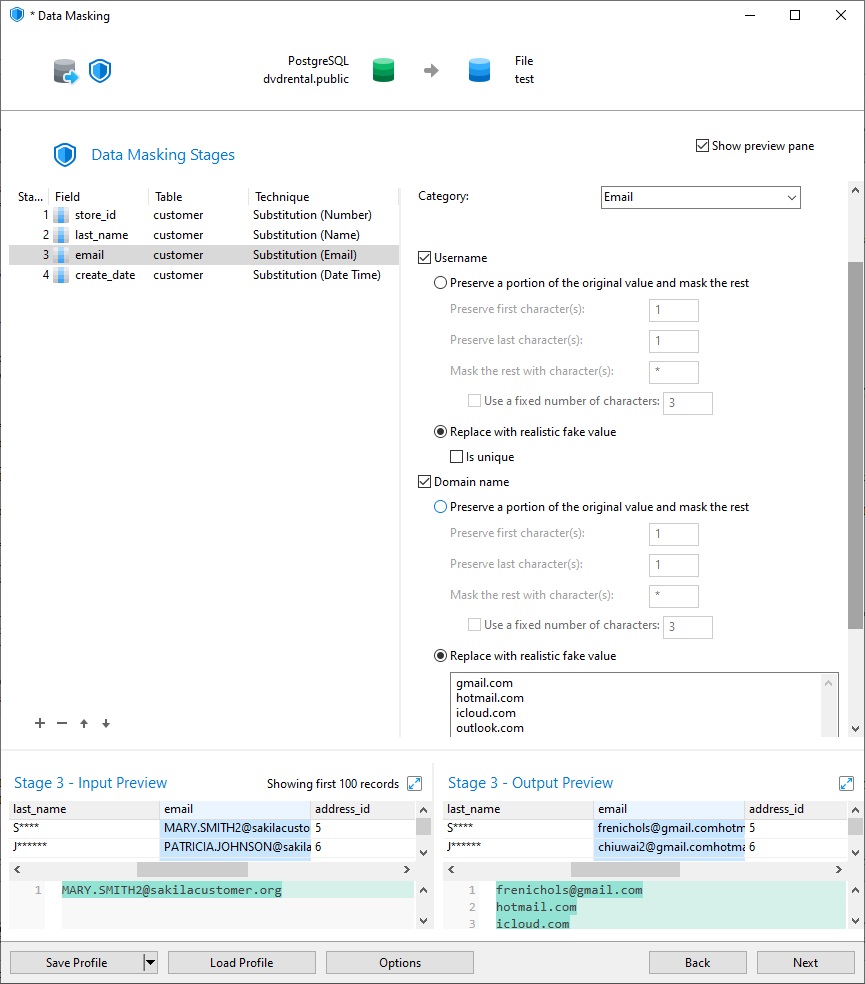Click the green PostgreSQL source database icon

click(x=383, y=70)
